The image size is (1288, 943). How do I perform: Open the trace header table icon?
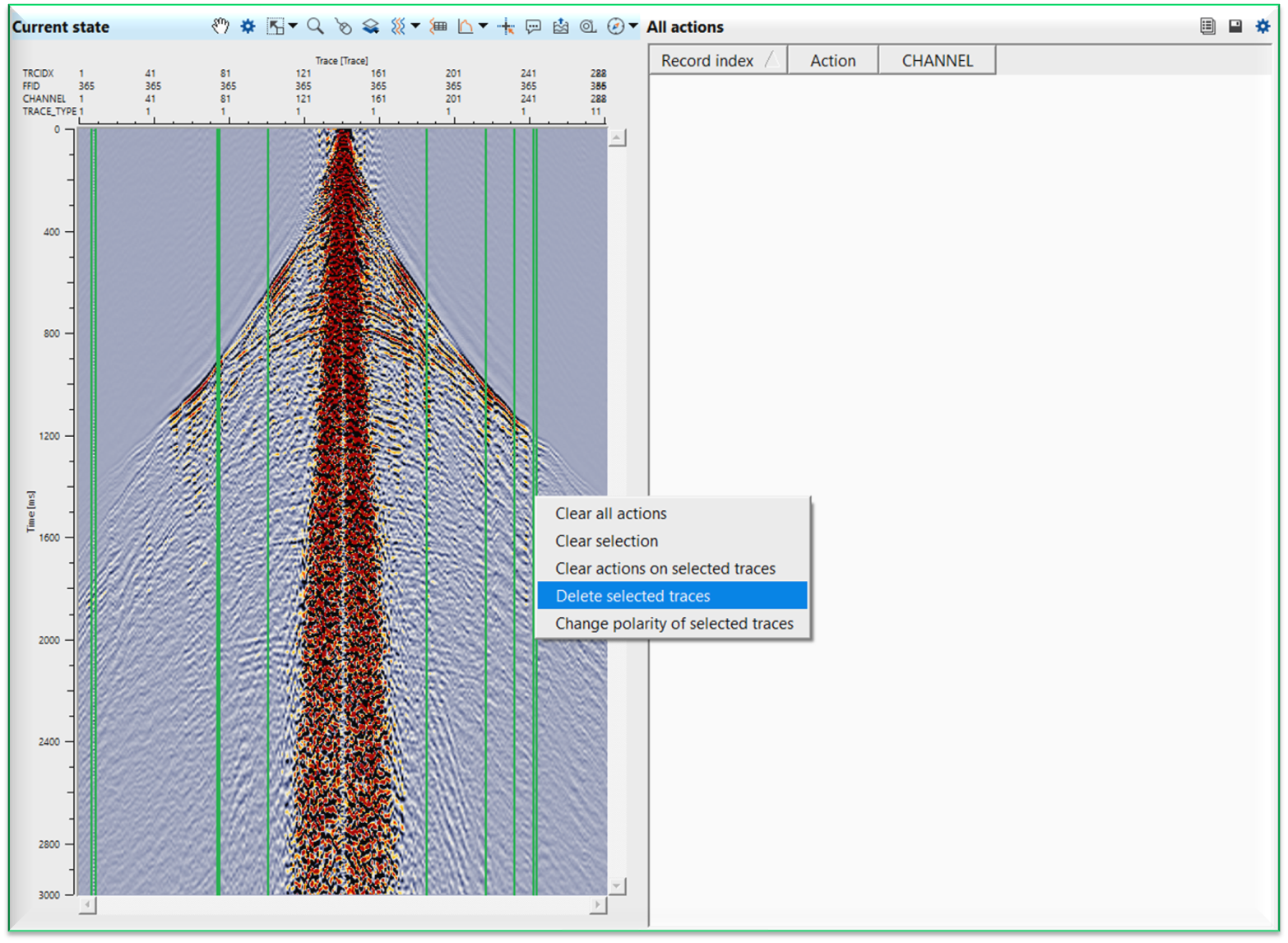coord(438,26)
